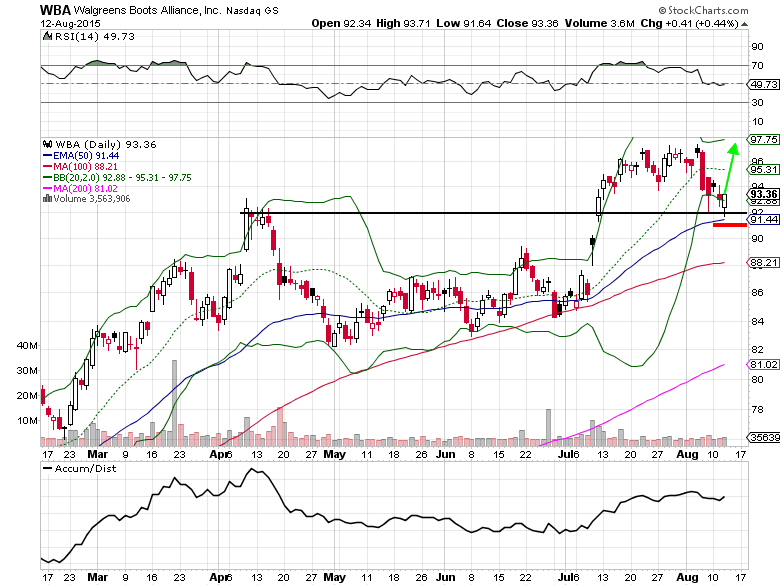Click the bold WBA ticker symbol

[56, 9]
